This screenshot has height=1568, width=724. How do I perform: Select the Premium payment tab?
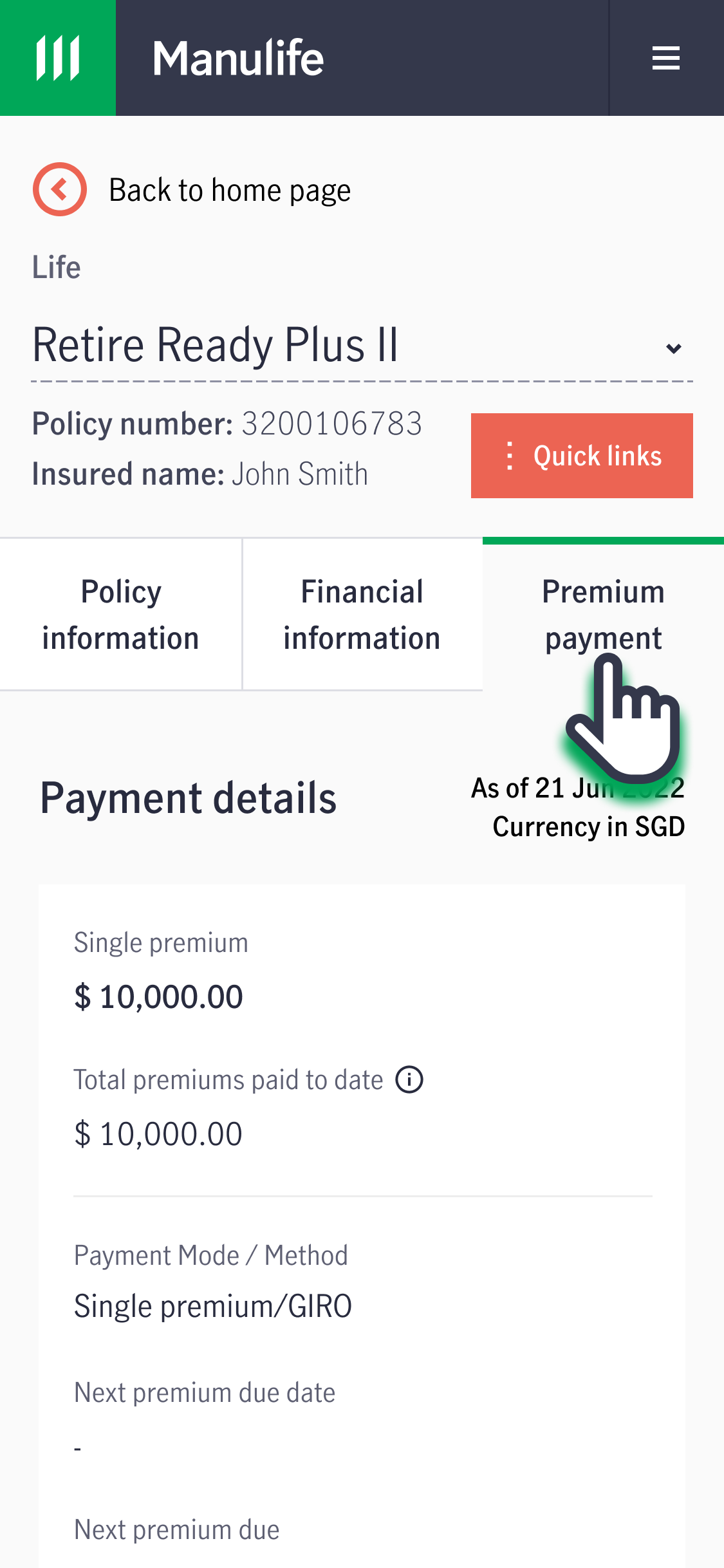point(604,615)
